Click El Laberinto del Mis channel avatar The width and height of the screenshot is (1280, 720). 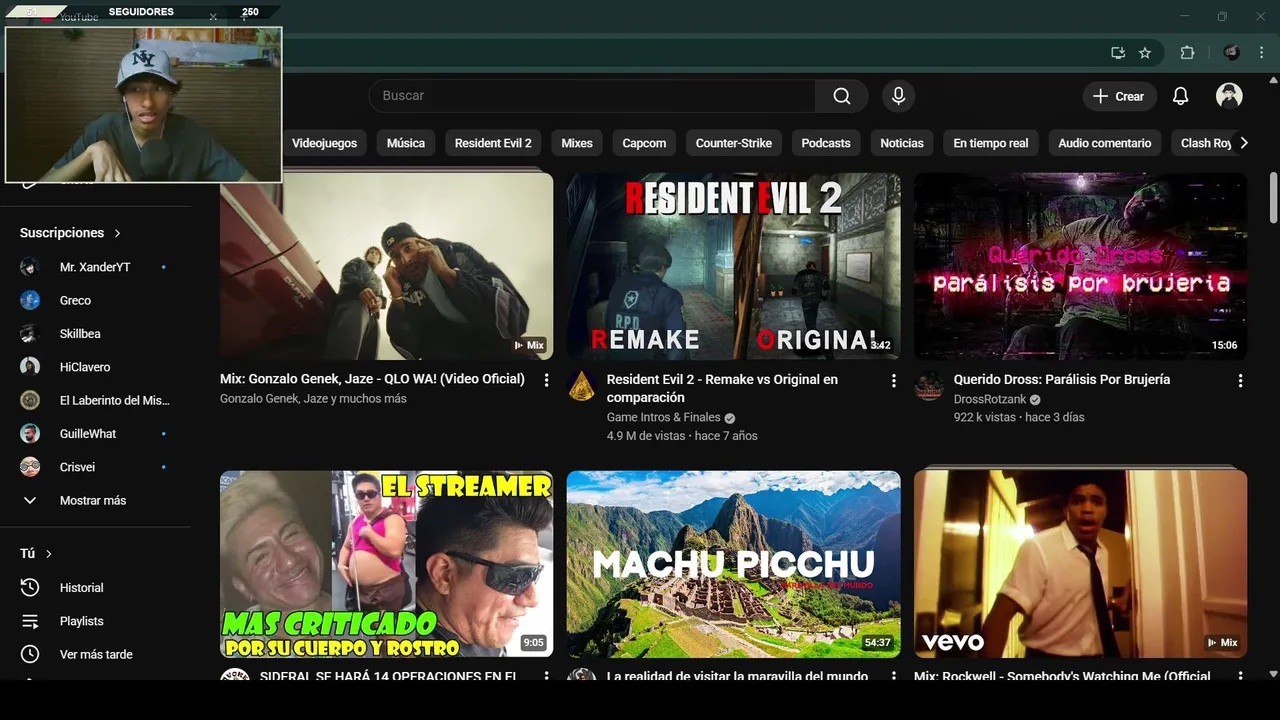point(30,400)
